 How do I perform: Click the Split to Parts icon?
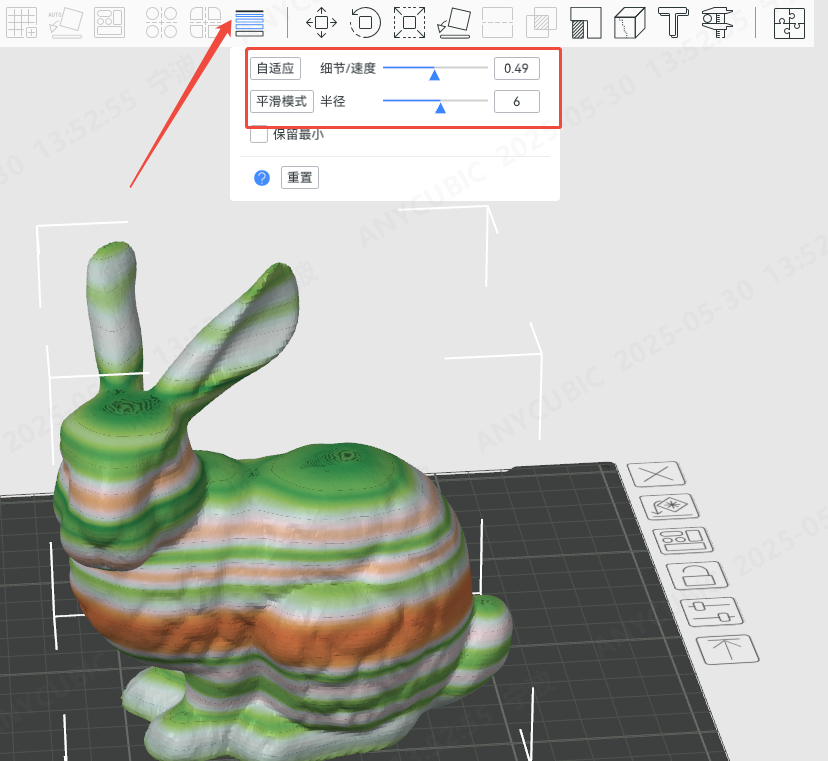205,22
